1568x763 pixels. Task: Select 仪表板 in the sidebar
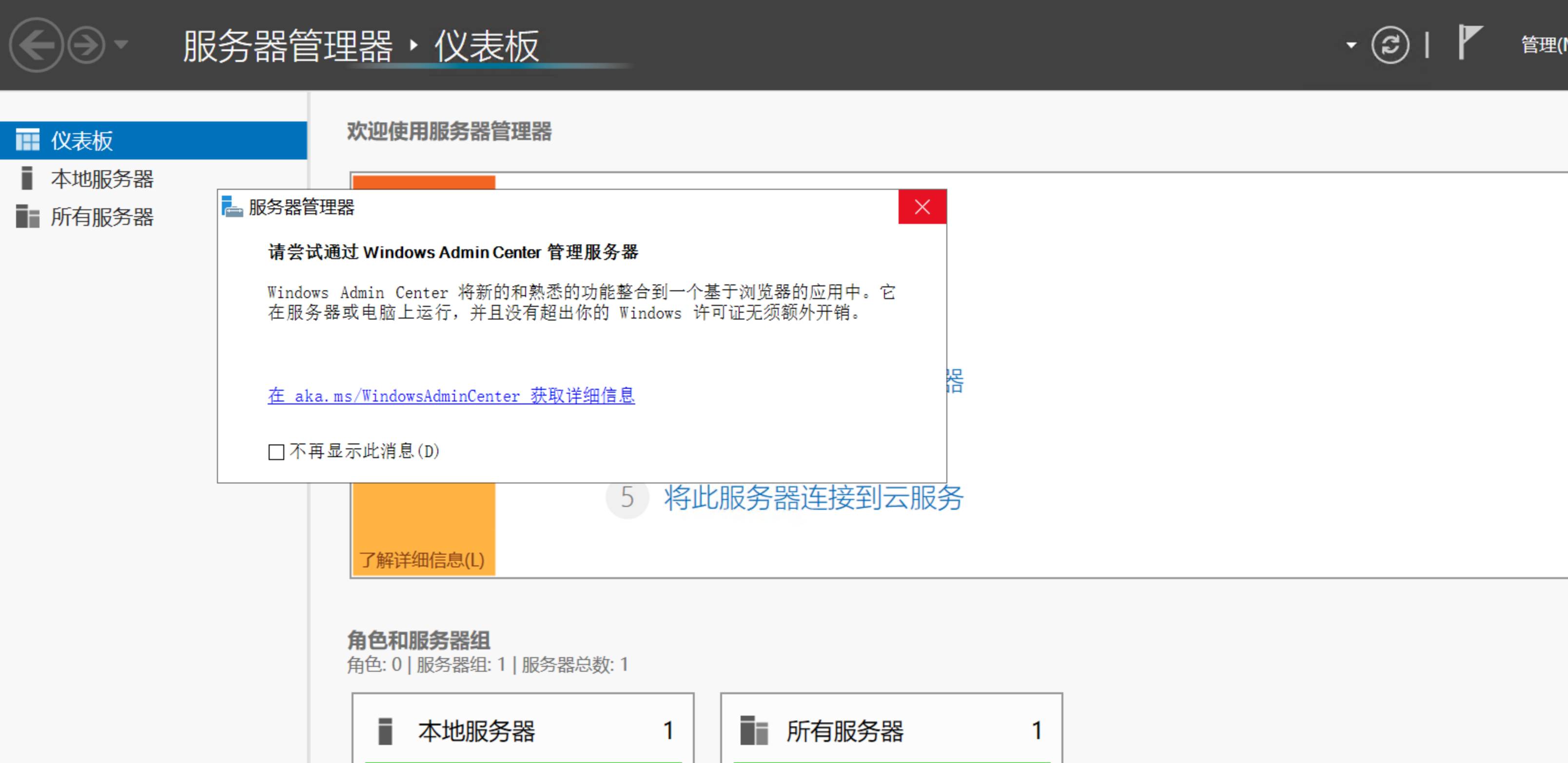(x=154, y=141)
